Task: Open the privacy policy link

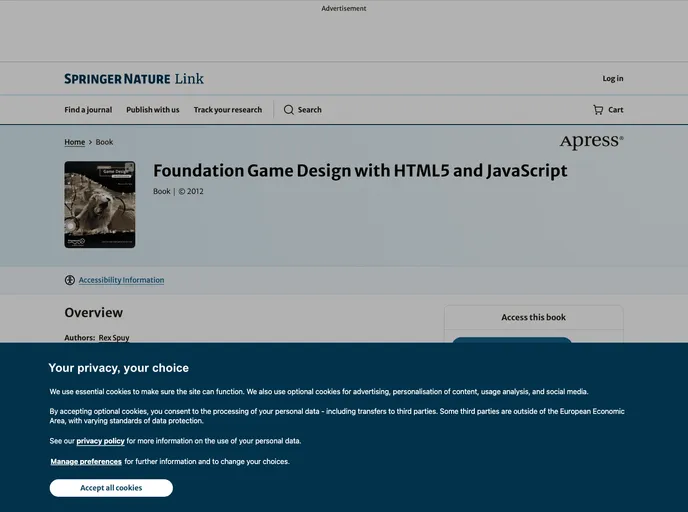Action: click(x=100, y=441)
